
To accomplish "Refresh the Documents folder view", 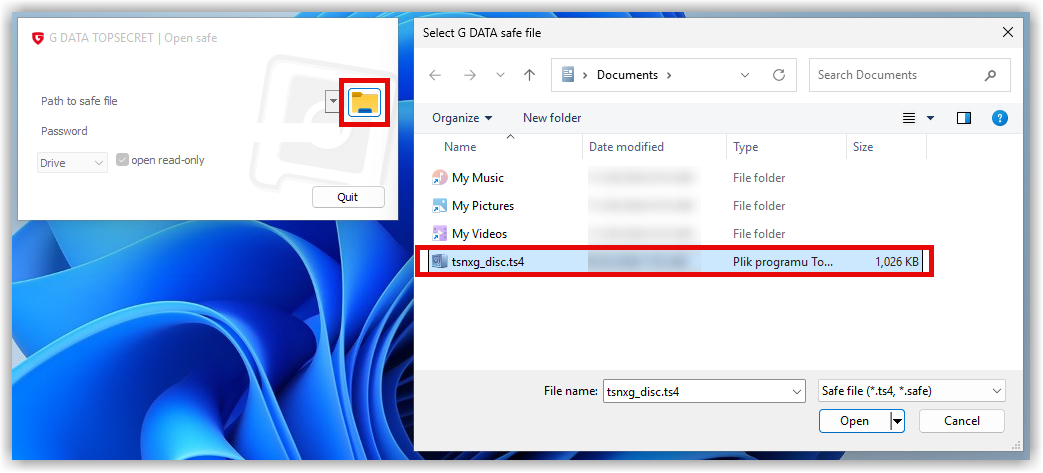I will pos(779,75).
